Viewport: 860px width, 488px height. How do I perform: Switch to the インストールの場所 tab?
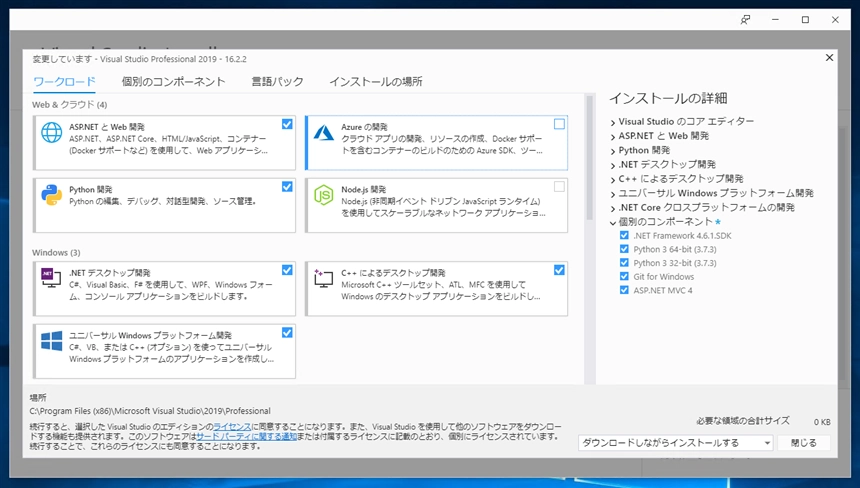376,82
